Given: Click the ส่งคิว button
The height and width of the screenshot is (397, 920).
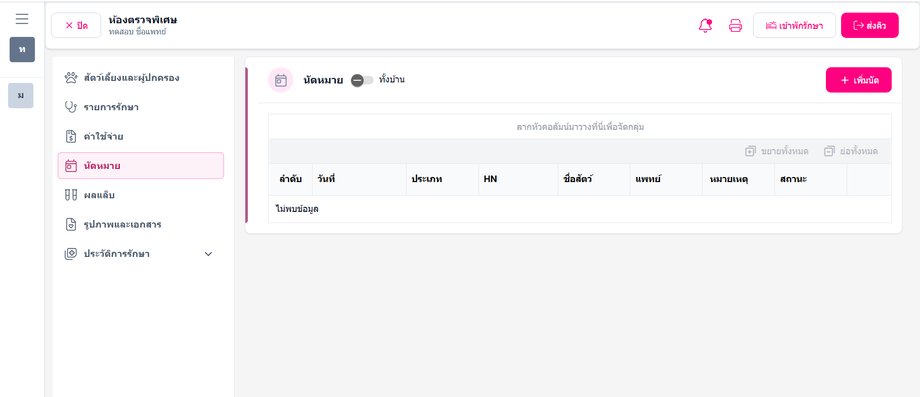Looking at the screenshot, I should pos(870,25).
